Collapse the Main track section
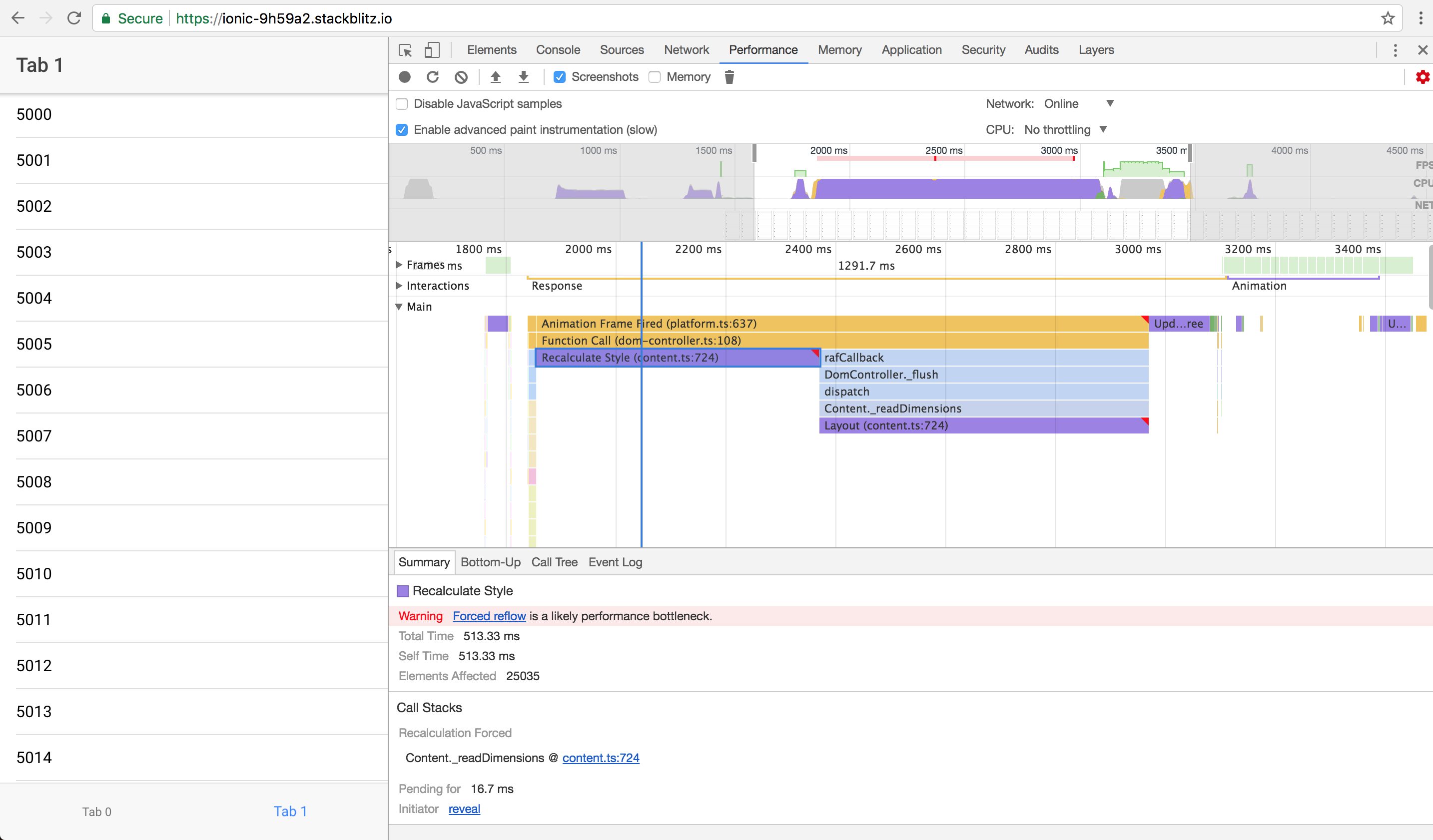 pos(399,306)
